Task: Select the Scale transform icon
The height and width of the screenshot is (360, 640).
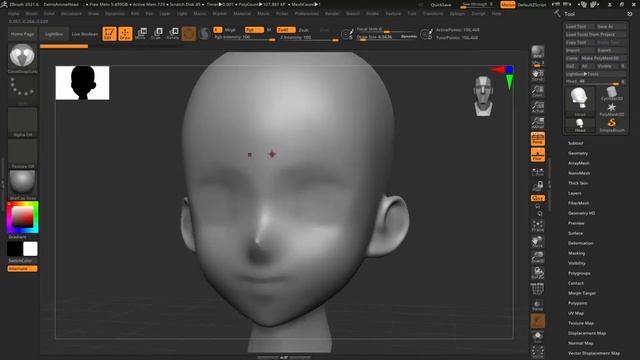Action: coord(157,33)
